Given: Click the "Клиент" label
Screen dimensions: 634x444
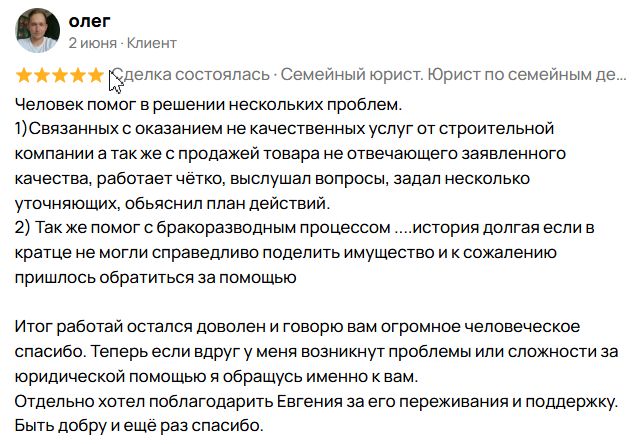Looking at the screenshot, I should click(x=151, y=43).
